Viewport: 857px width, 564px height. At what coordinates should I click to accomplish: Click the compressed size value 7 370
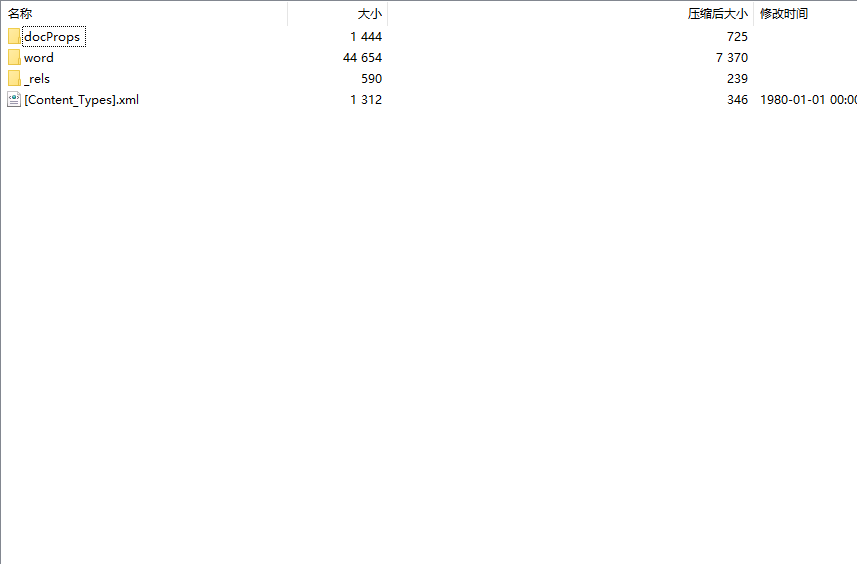[732, 57]
